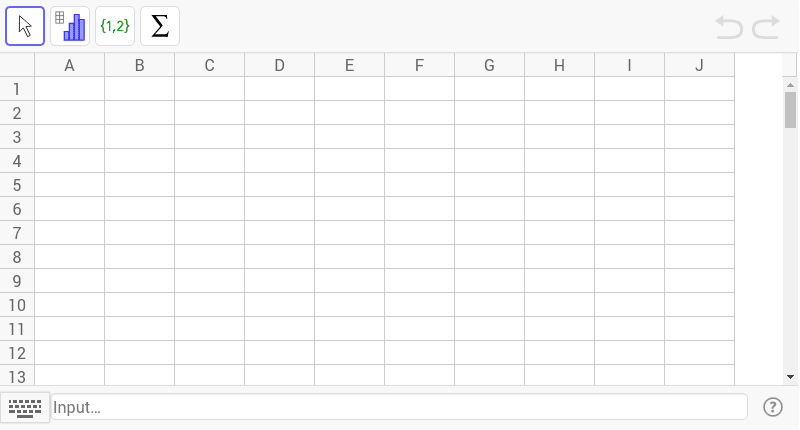800x430 pixels.
Task: Select column D header
Action: point(280,65)
